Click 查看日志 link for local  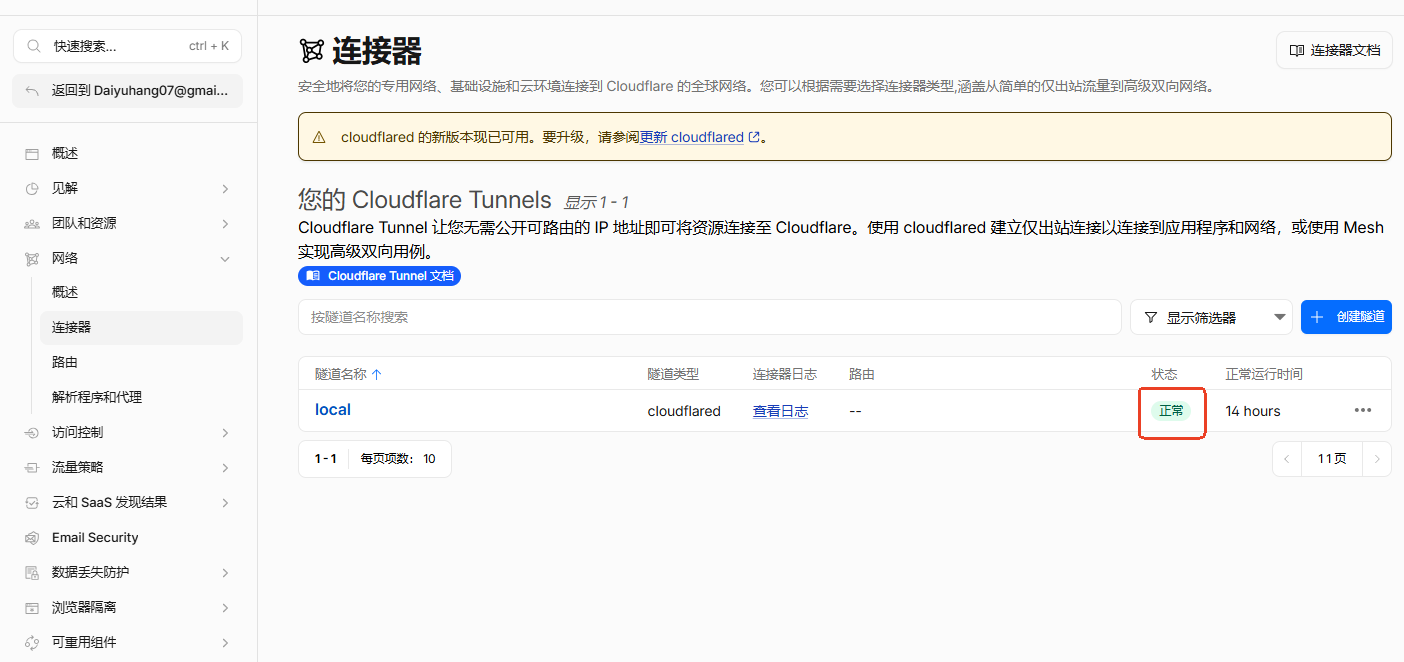point(780,411)
